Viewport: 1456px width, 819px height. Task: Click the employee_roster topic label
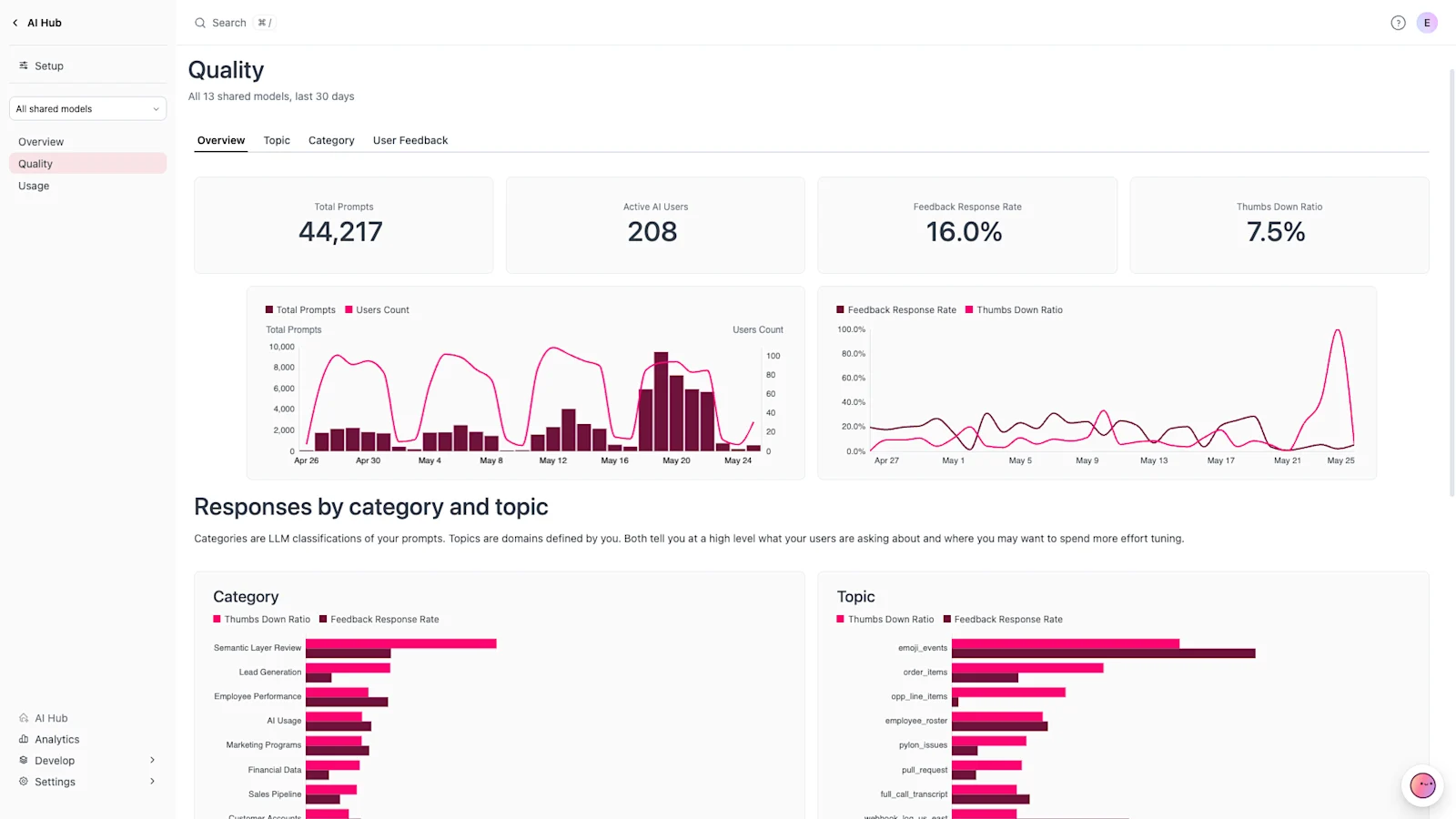pyautogui.click(x=916, y=721)
